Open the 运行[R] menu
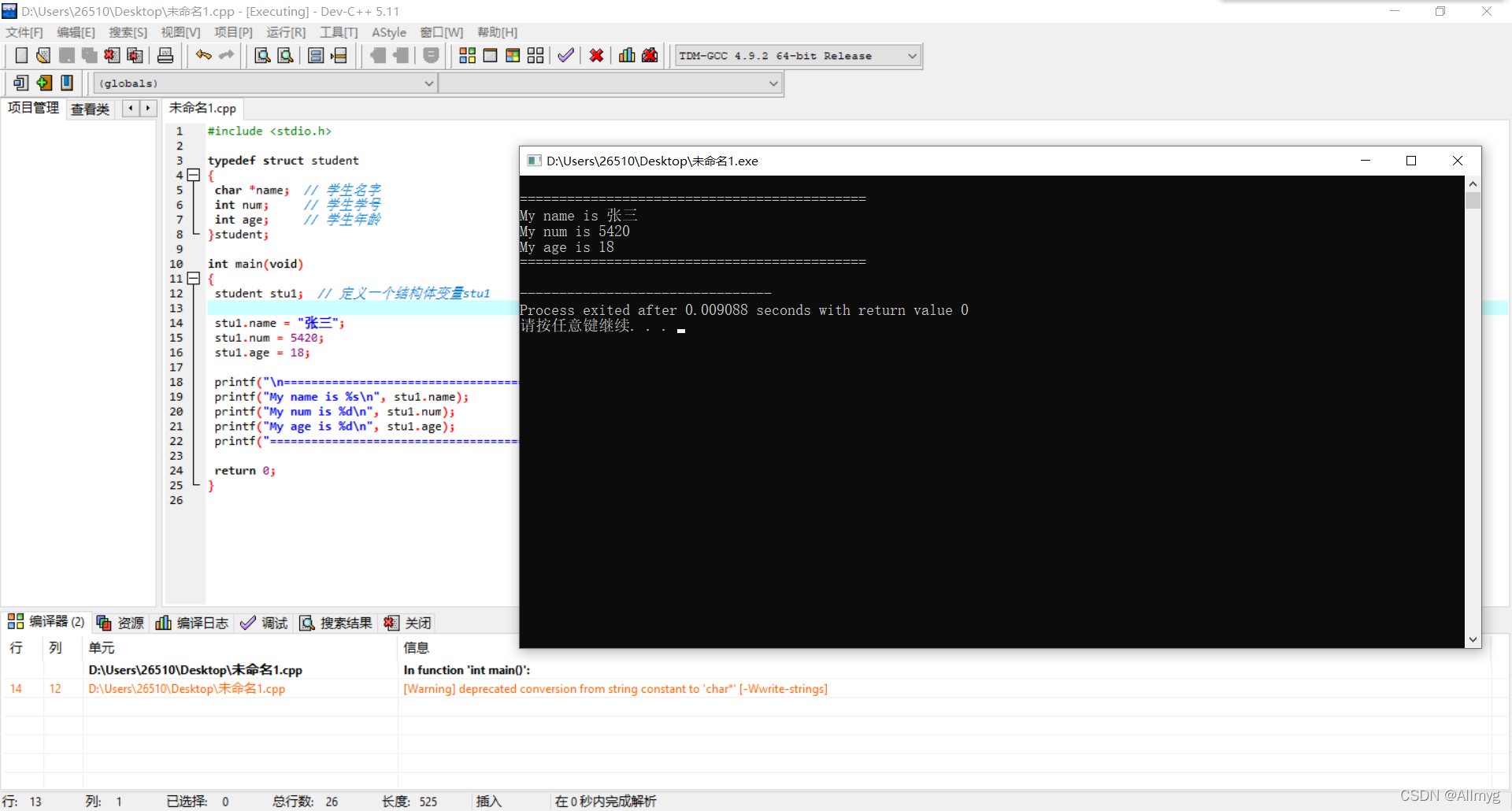The height and width of the screenshot is (811, 1512). [286, 32]
